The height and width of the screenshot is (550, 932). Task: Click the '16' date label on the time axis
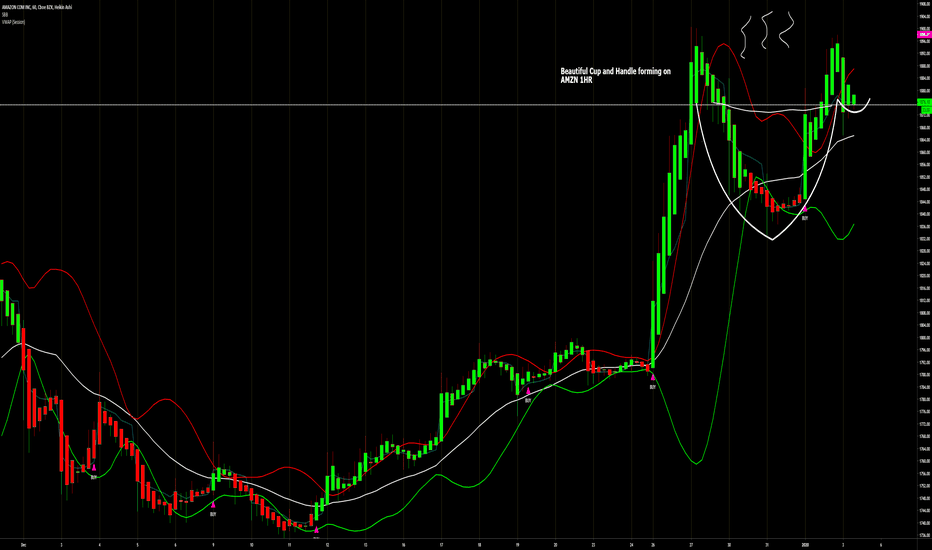(x=403, y=544)
